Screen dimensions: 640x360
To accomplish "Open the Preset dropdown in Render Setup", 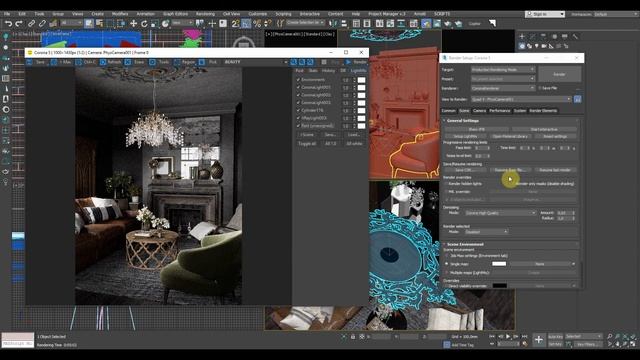I will pos(503,79).
